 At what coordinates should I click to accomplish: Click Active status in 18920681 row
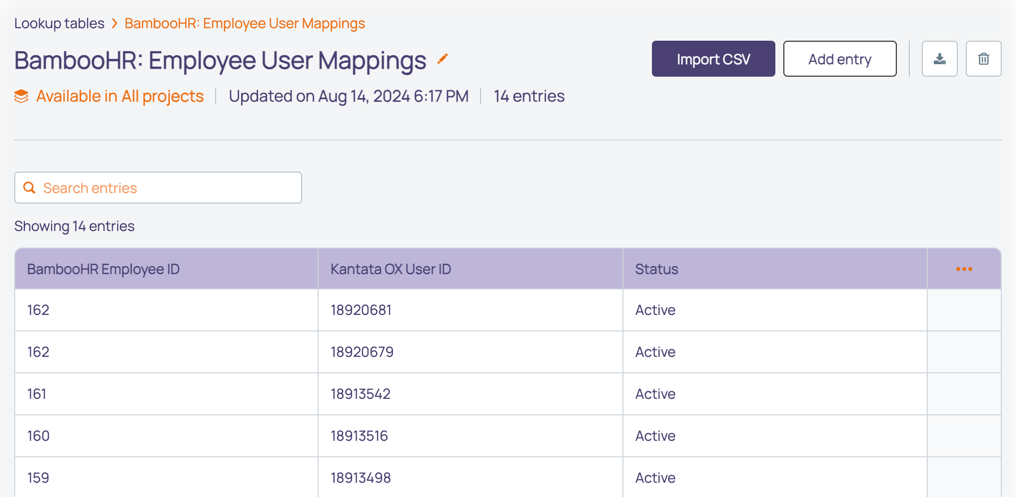775,310
